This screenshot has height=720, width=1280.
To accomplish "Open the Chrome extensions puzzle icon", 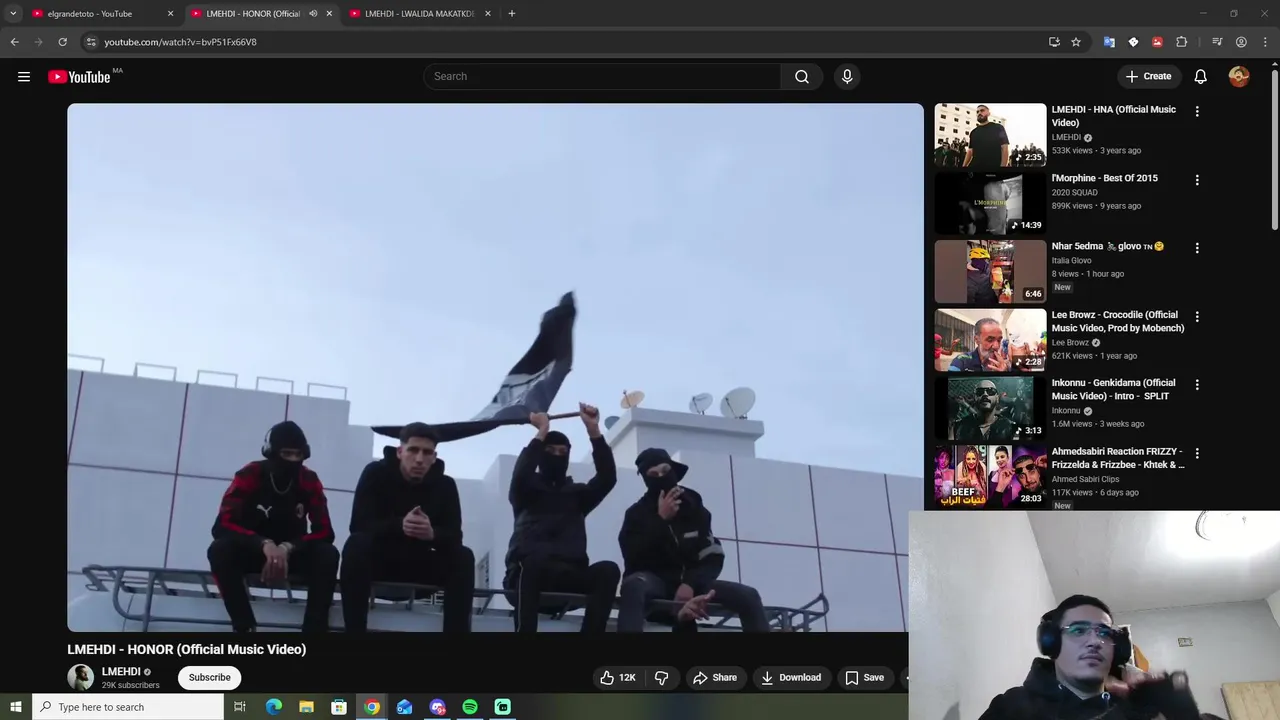I will (1181, 42).
